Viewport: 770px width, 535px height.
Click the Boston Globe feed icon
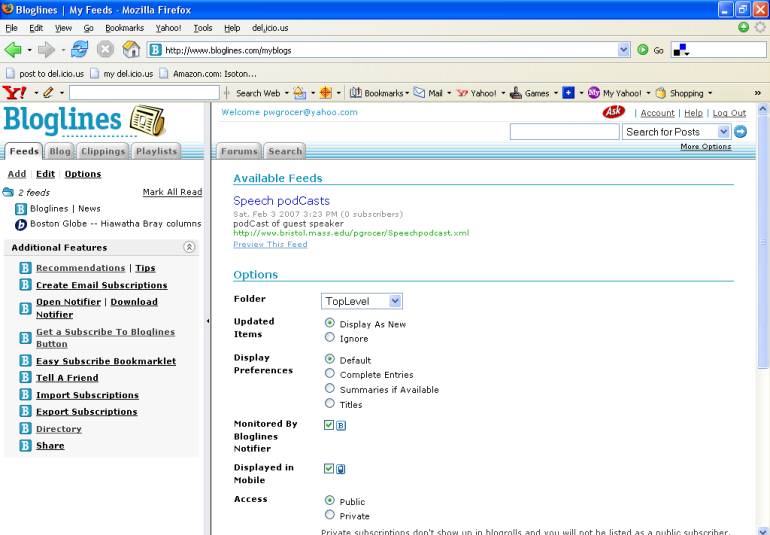point(21,225)
